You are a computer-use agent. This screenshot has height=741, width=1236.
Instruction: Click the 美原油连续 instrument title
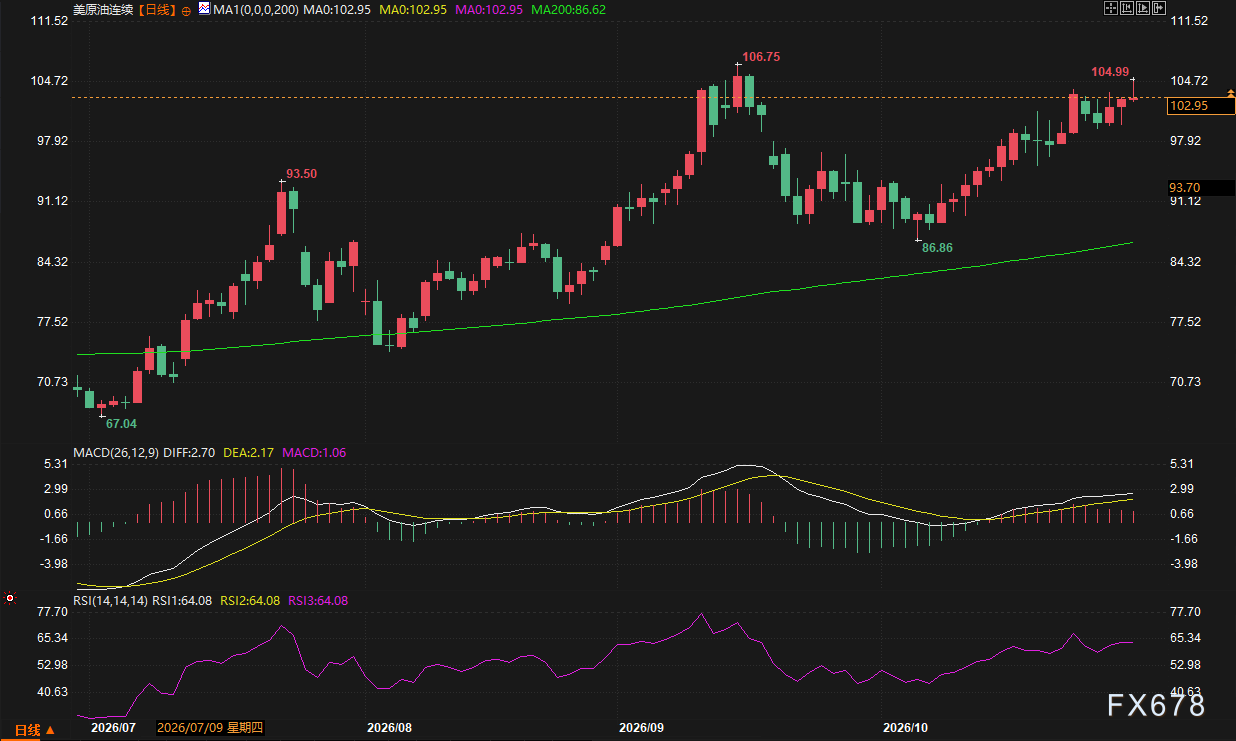pos(103,9)
